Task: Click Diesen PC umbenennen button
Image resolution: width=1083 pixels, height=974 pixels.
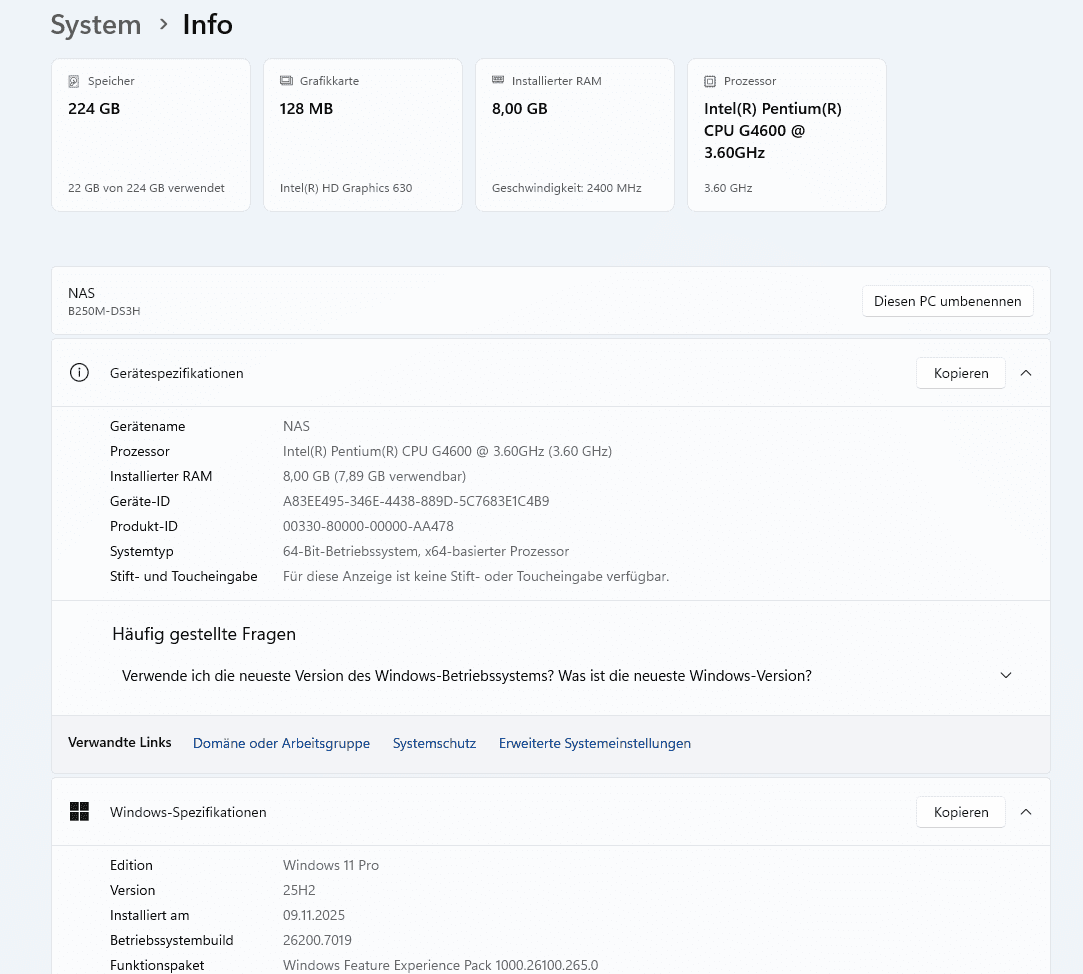Action: [x=947, y=301]
